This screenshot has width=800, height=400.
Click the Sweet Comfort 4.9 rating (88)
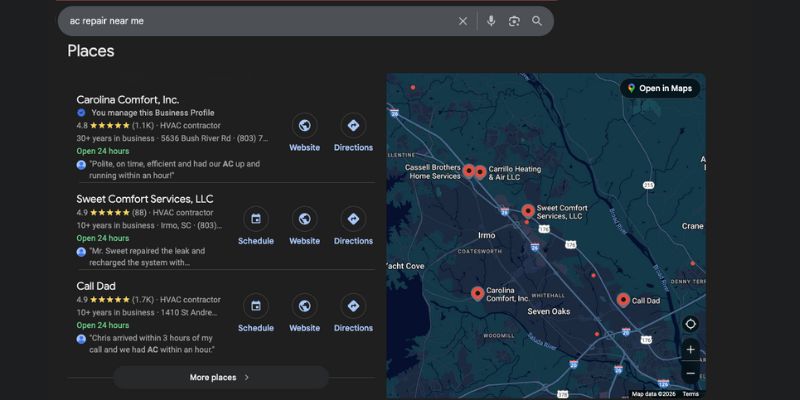click(111, 213)
